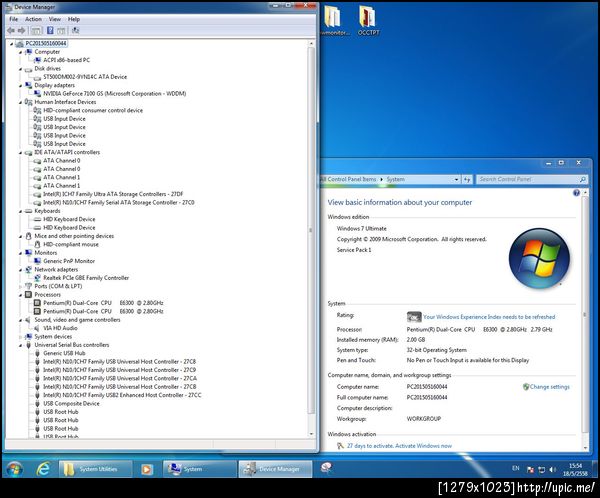Image resolution: width=600 pixels, height=498 pixels.
Task: Click the System window help question mark icon
Action: [576, 193]
